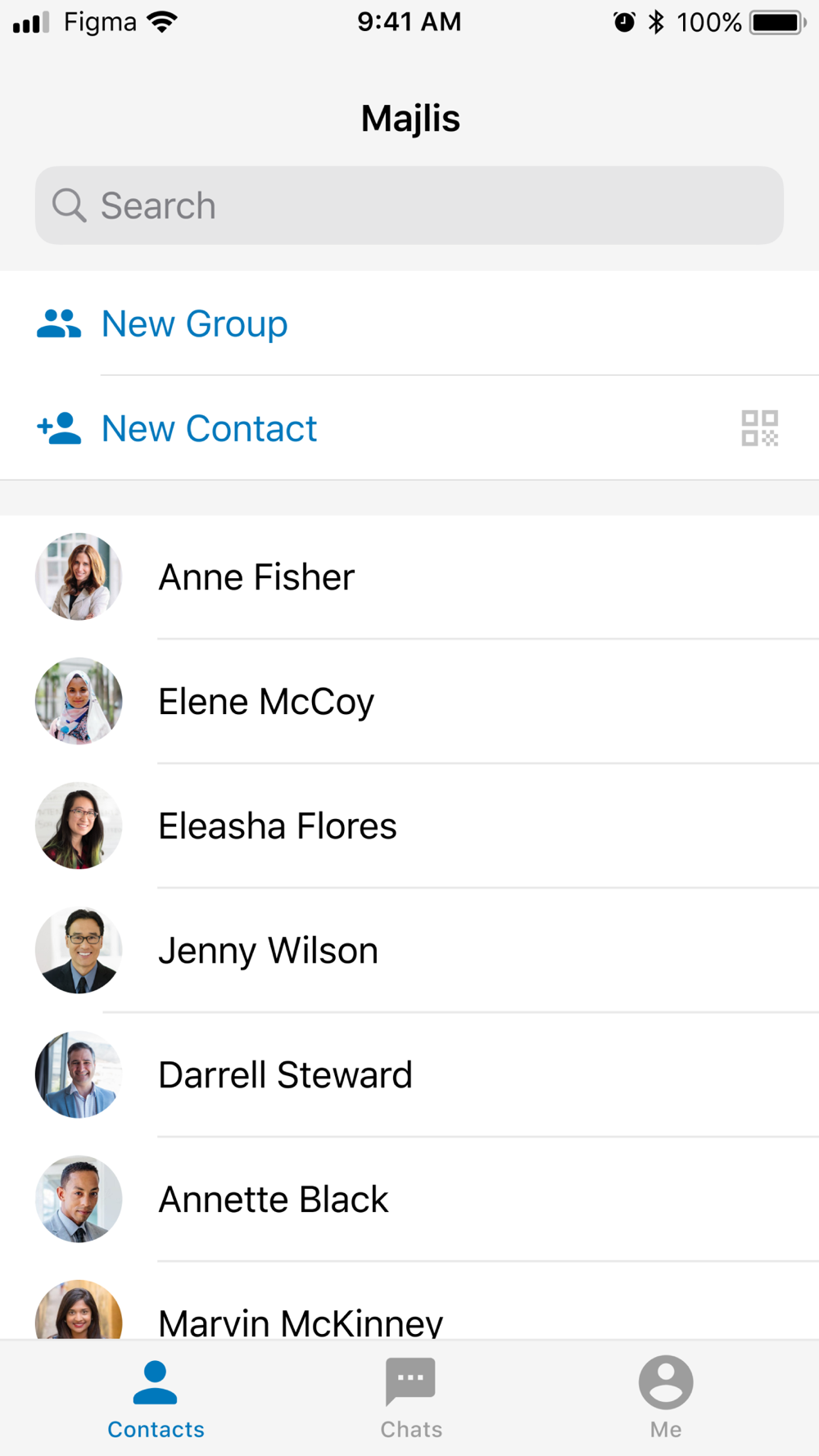The width and height of the screenshot is (819, 1456).
Task: Create a New Group
Action: pyautogui.click(x=409, y=323)
